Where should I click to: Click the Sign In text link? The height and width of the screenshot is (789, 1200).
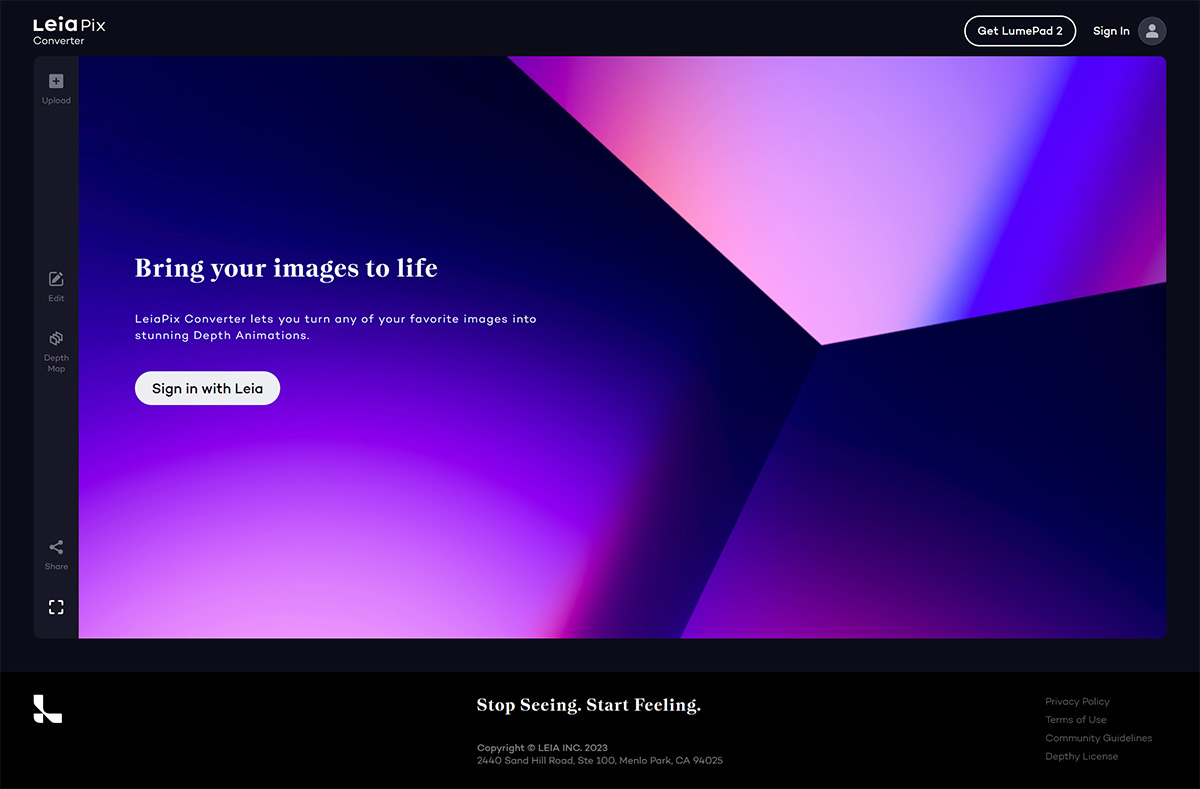[x=1110, y=31]
